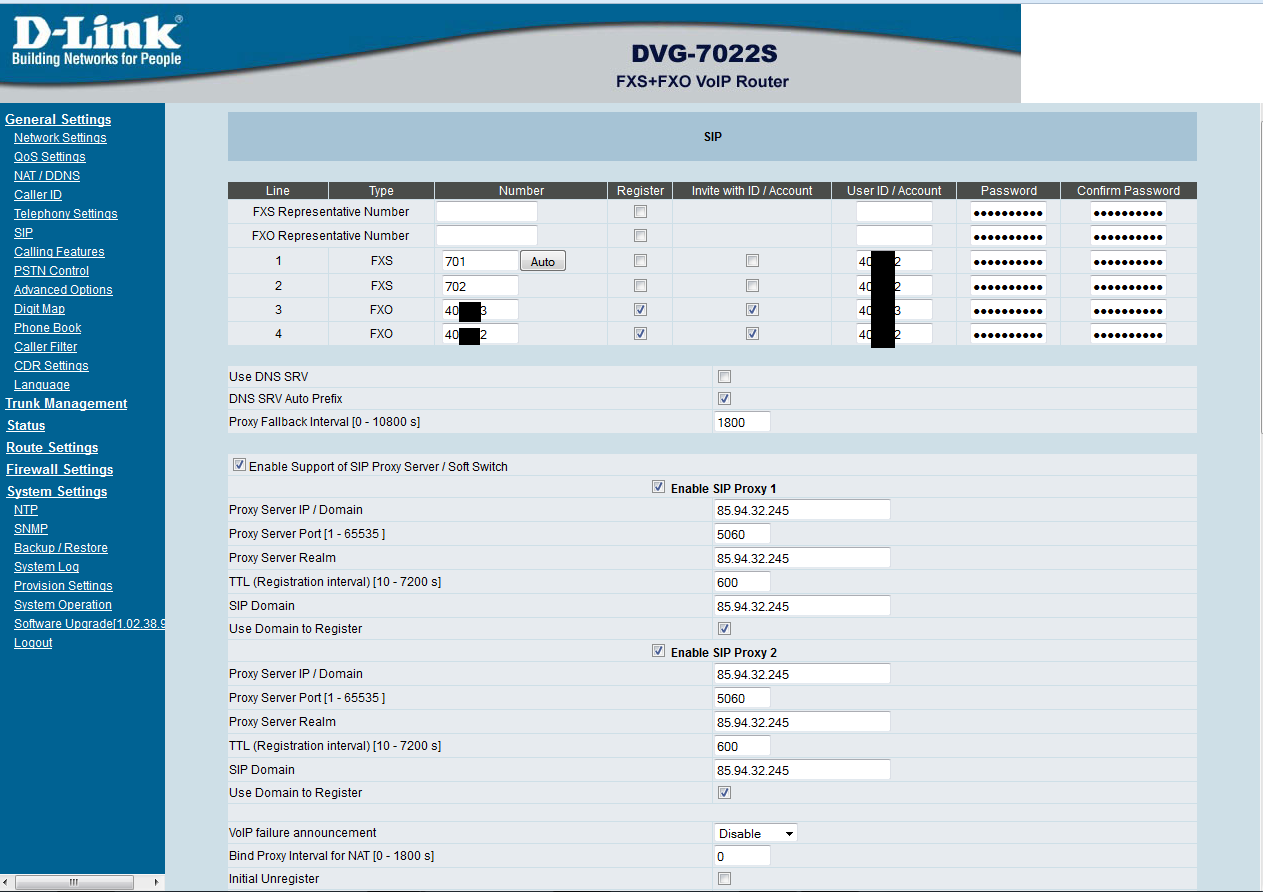Click line 2 Number field 702
Screen dimensions: 1263x892
click(480, 286)
